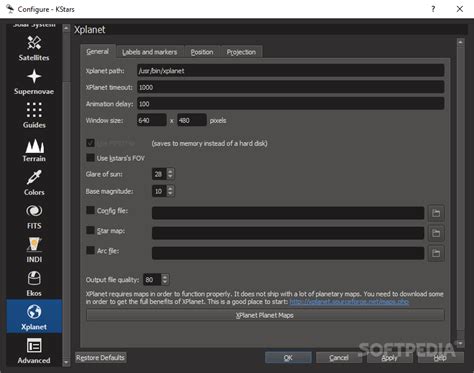Browse for an Arc file

436,253
